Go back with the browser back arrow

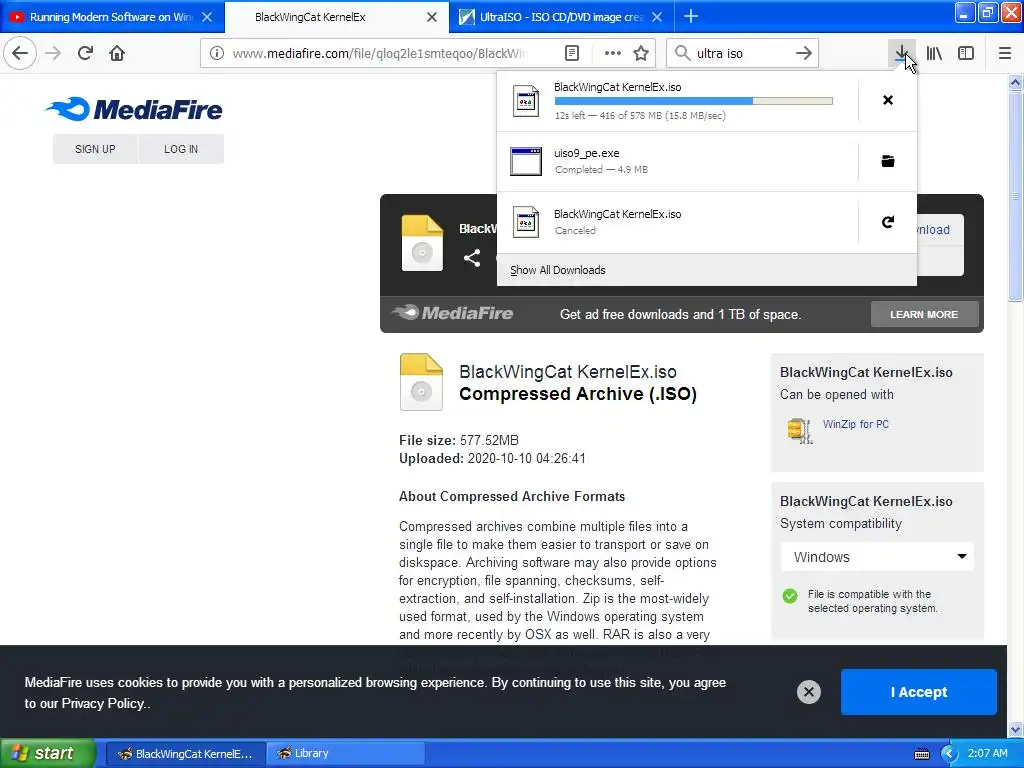[20, 53]
